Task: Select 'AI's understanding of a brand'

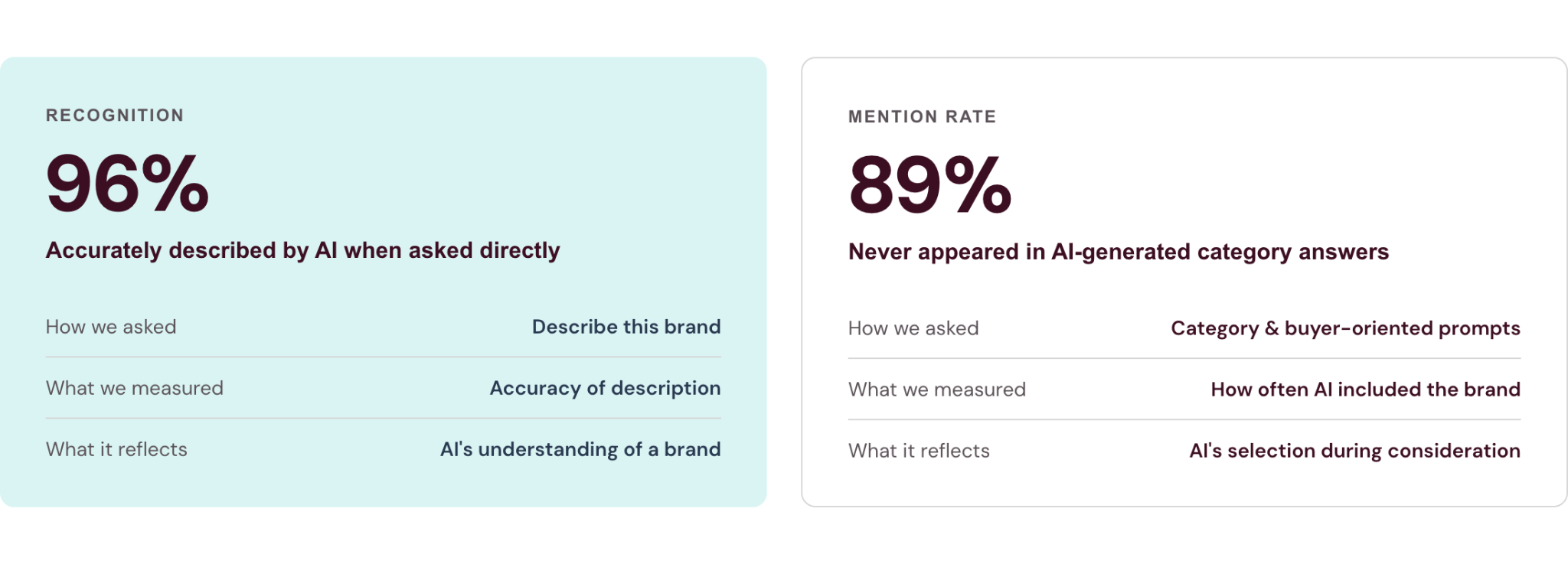Action: 580,450
